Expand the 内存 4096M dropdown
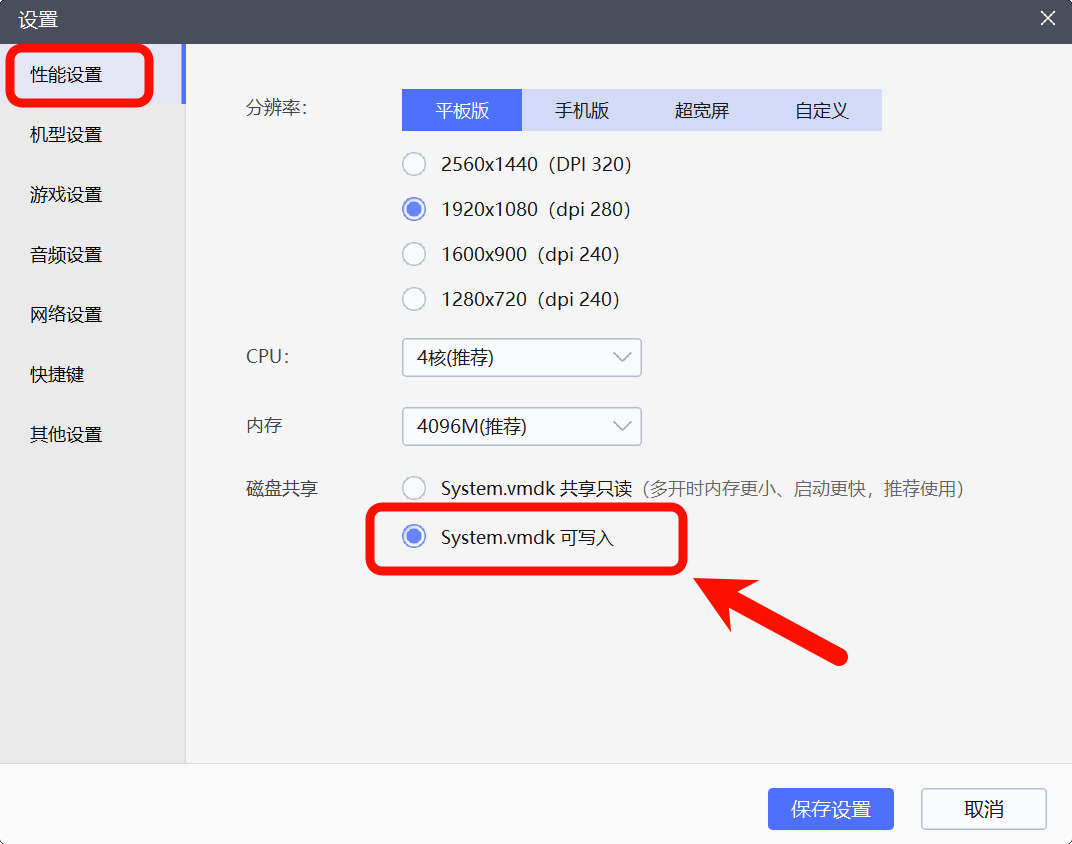The image size is (1072, 844). point(521,427)
